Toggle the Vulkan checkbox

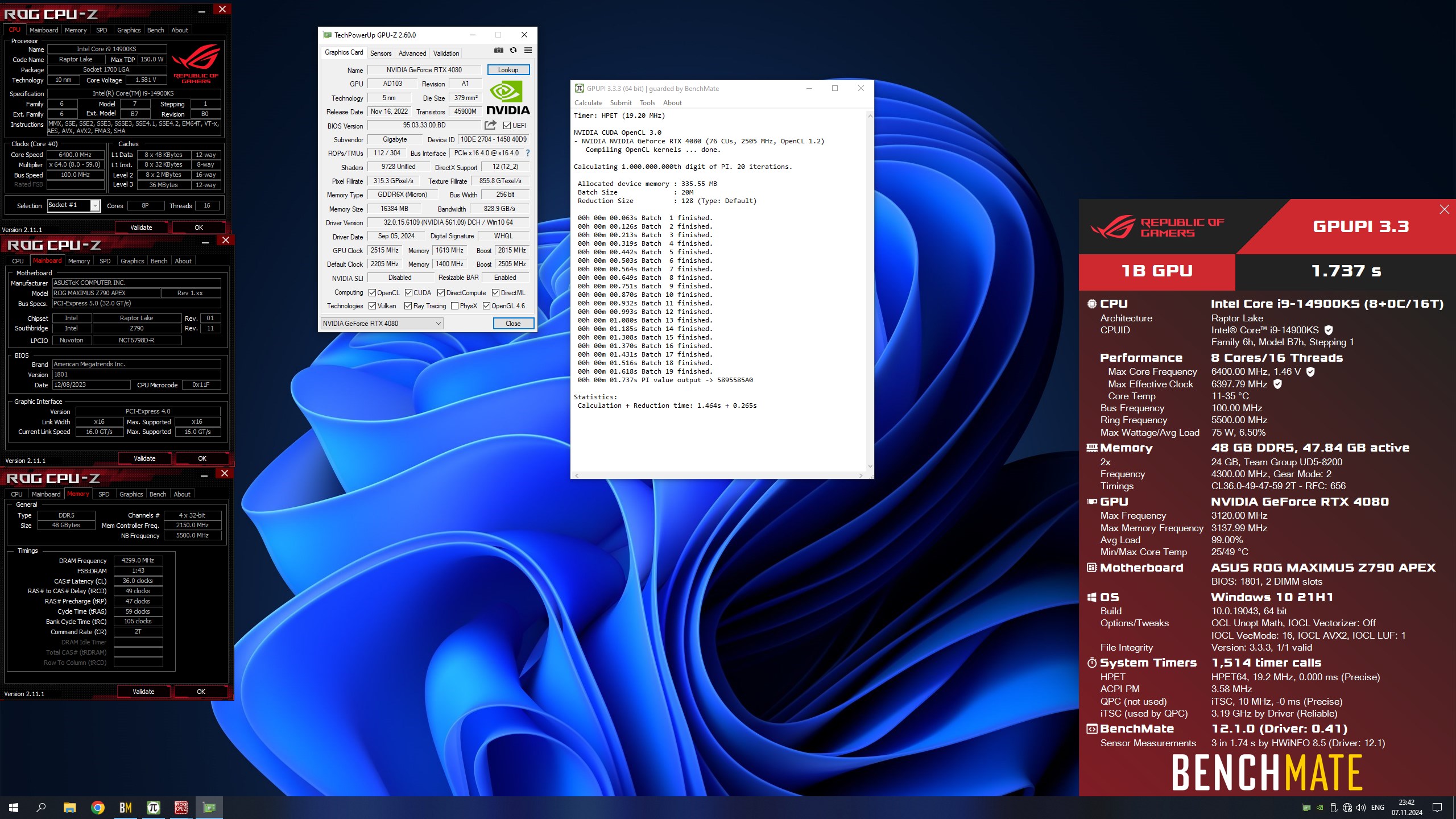[x=372, y=306]
